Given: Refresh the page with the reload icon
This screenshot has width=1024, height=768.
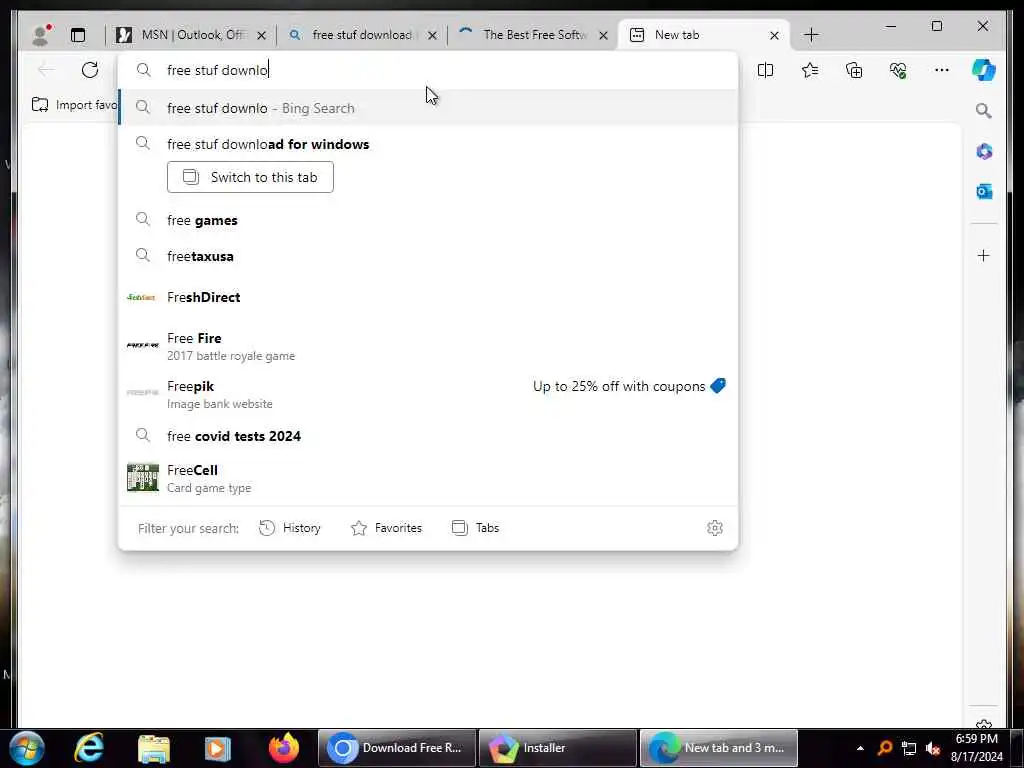Looking at the screenshot, I should 89,70.
